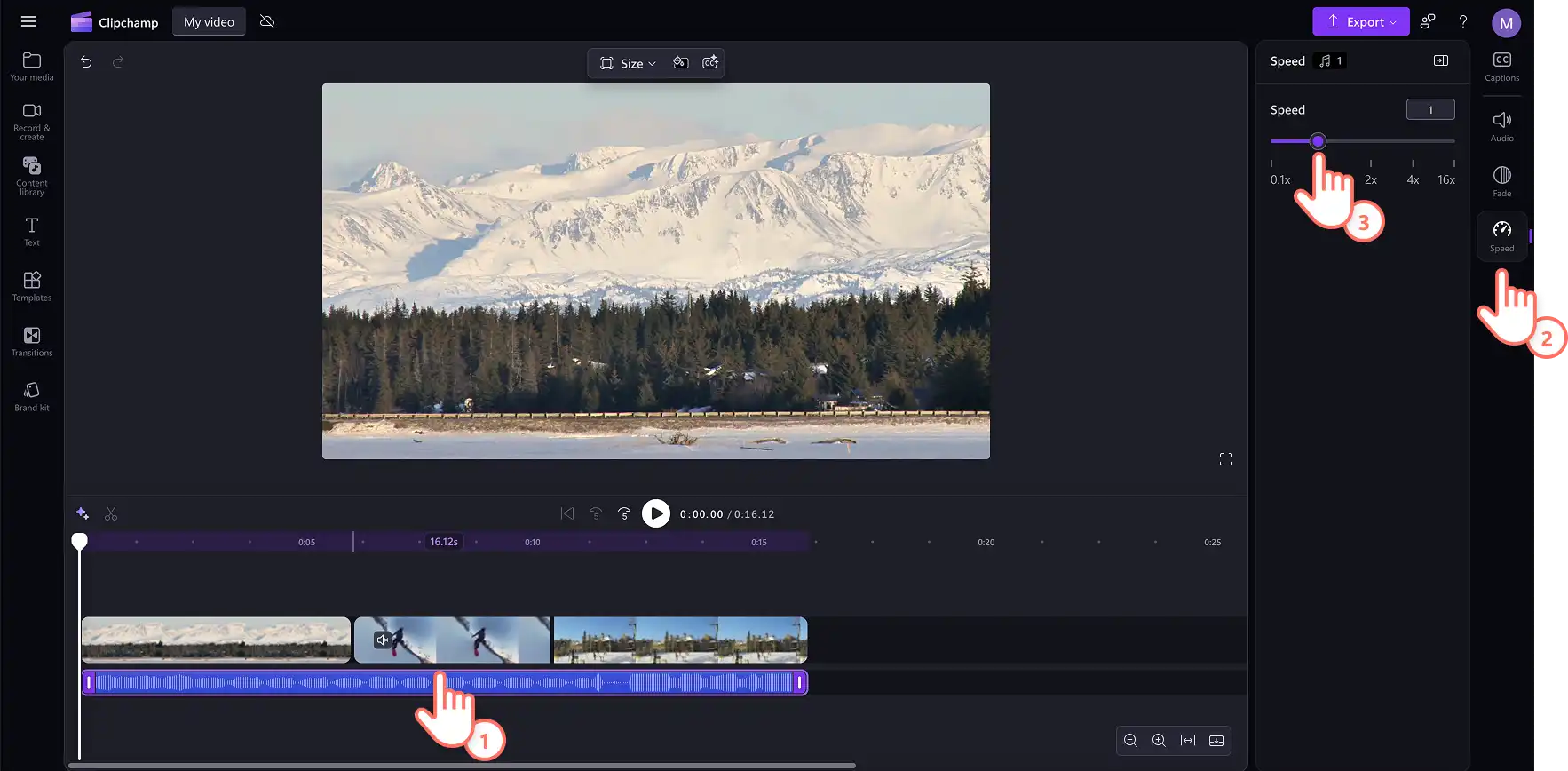The width and height of the screenshot is (1568, 771).
Task: Open the Brand kit panel
Action: [x=32, y=396]
